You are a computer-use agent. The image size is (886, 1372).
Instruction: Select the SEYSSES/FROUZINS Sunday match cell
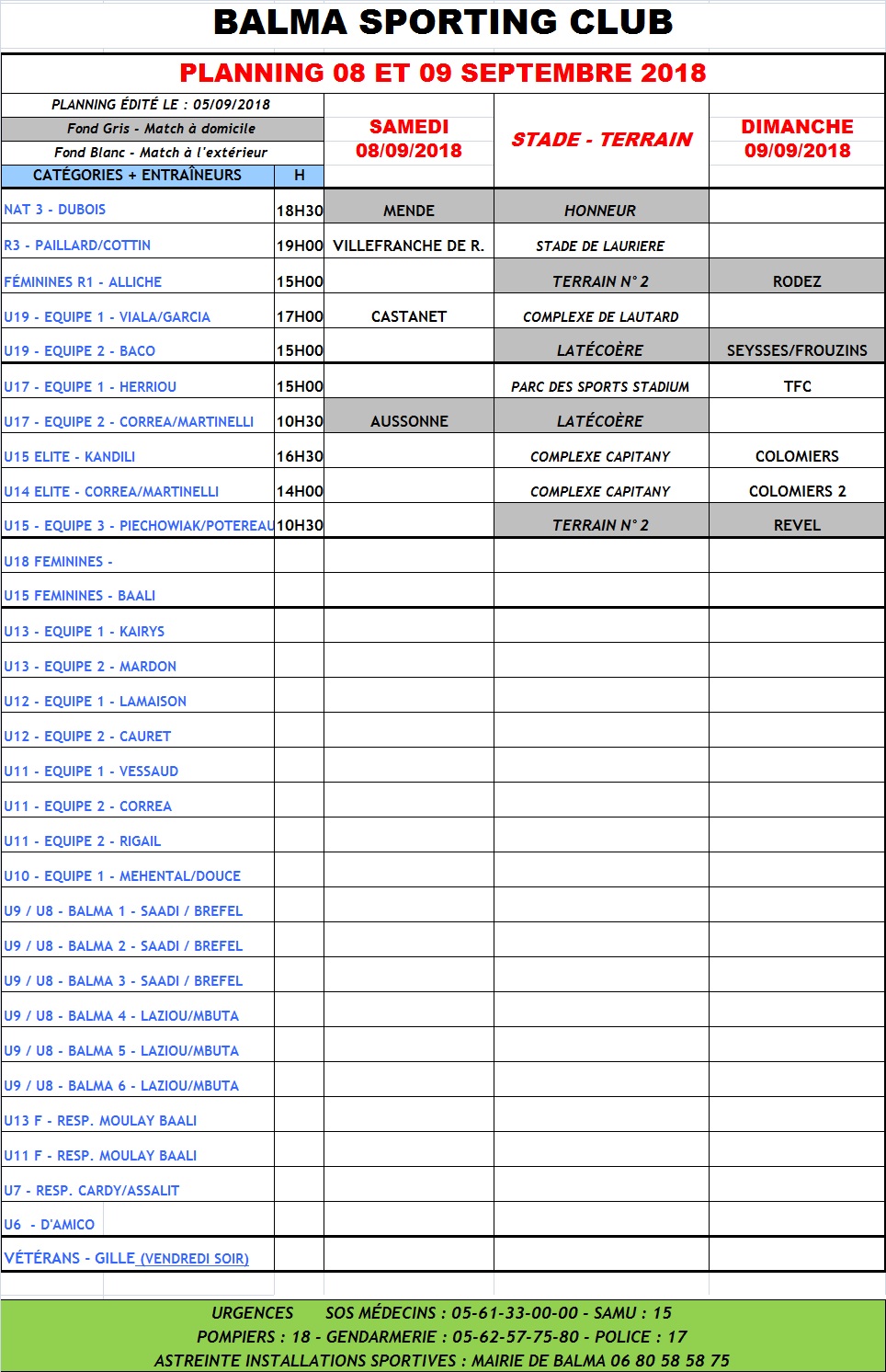tap(797, 350)
